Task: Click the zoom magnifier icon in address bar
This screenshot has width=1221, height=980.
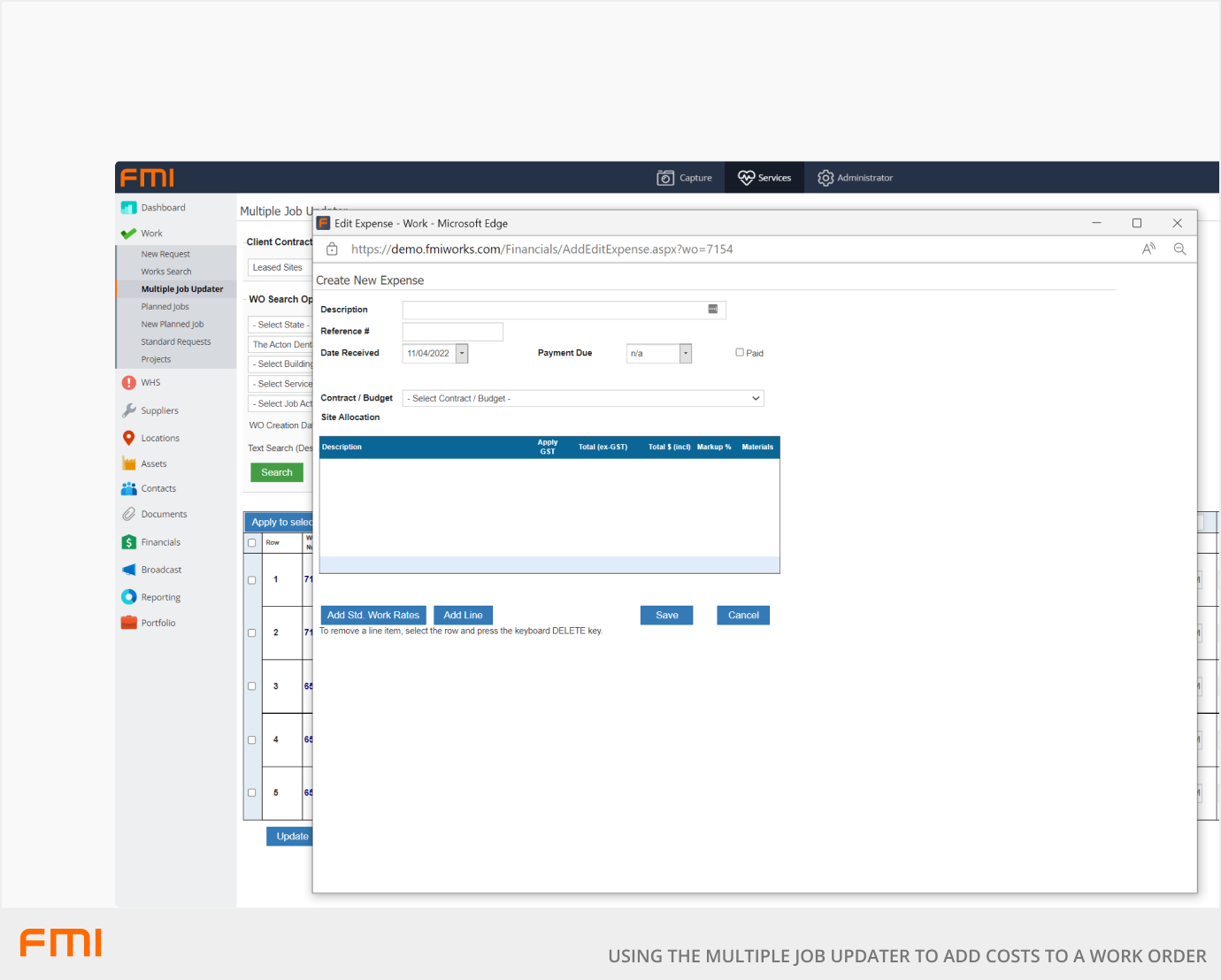Action: click(x=1179, y=249)
